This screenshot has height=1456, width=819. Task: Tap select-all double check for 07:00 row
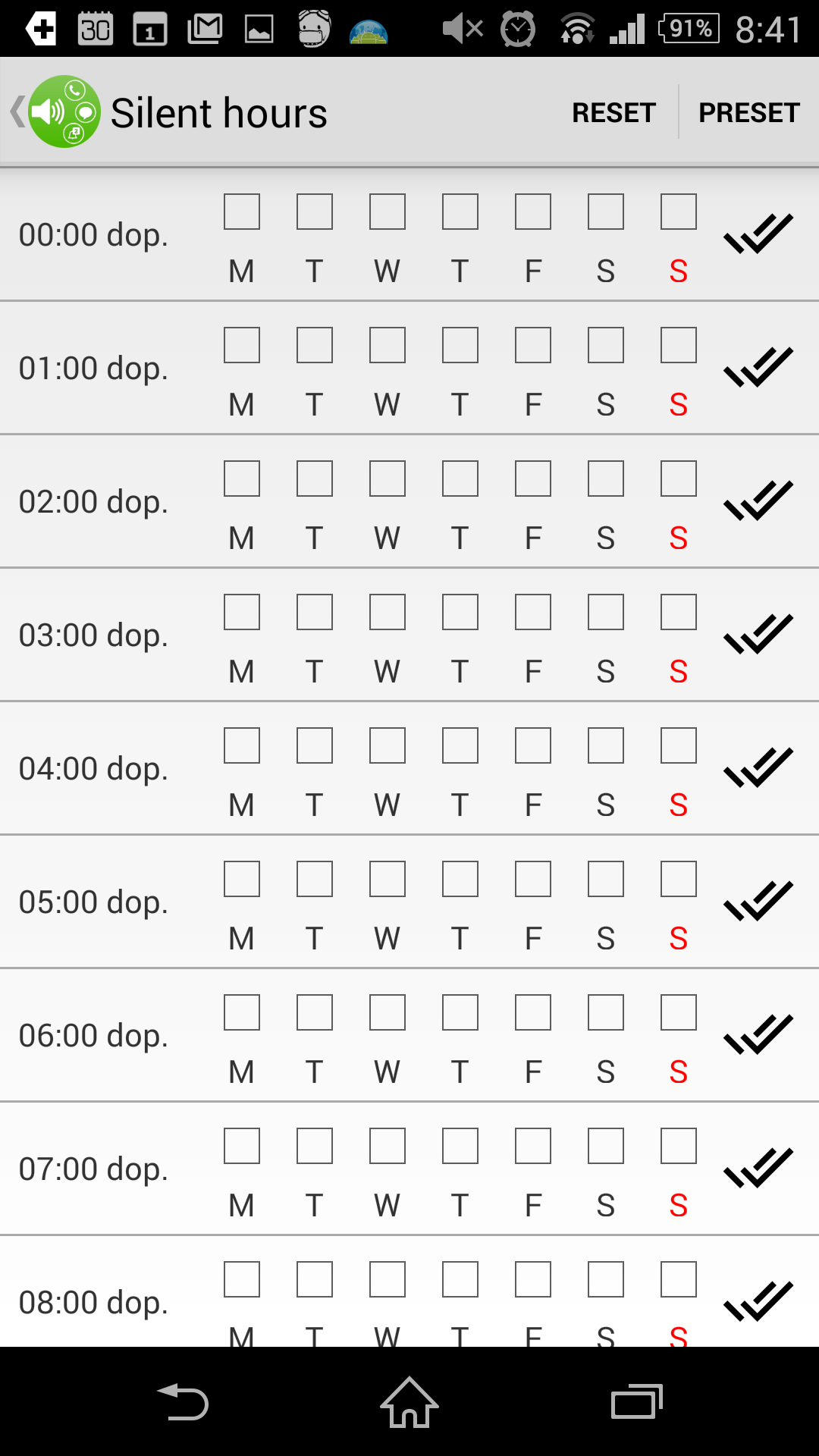pos(758,1168)
